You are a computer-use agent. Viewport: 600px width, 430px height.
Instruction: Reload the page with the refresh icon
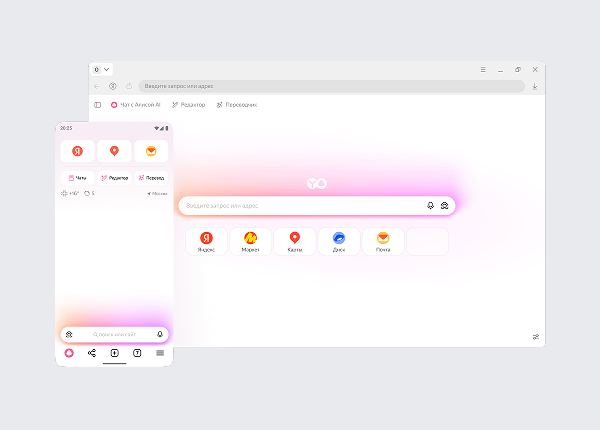coord(129,86)
